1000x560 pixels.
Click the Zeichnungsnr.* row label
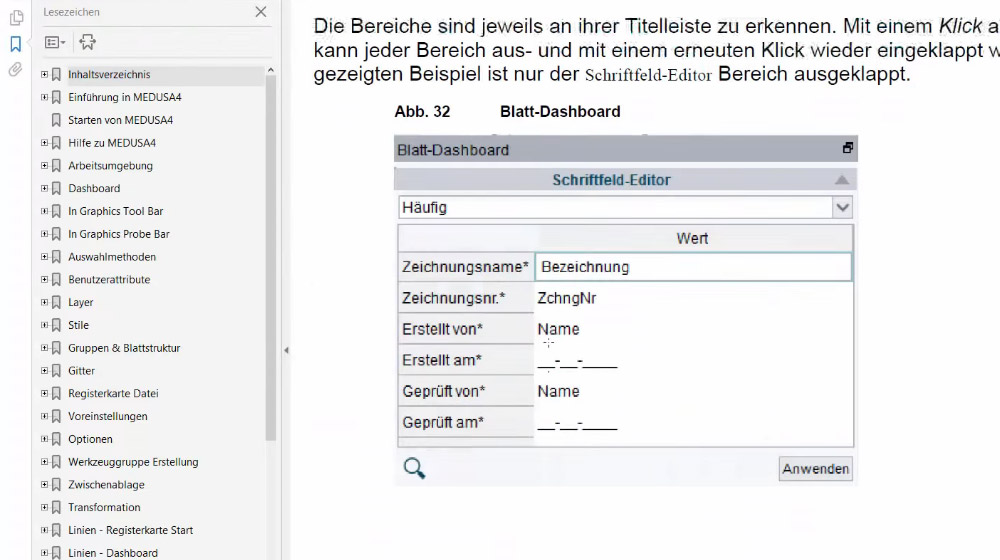tap(466, 298)
